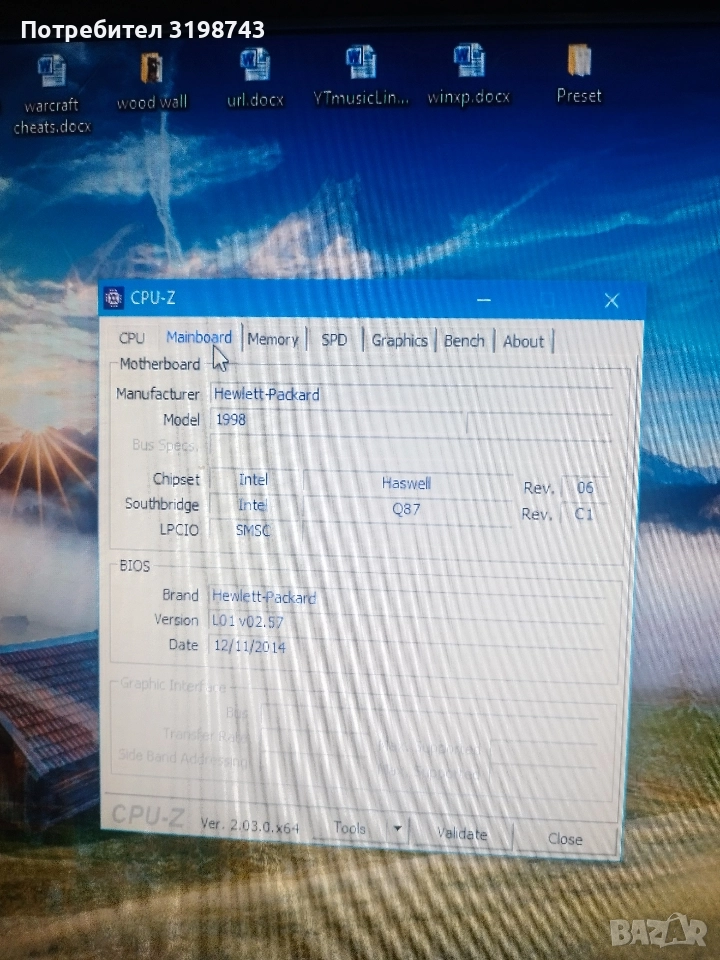
Task: Expand the Tools dropdown arrow
Action: 397,829
